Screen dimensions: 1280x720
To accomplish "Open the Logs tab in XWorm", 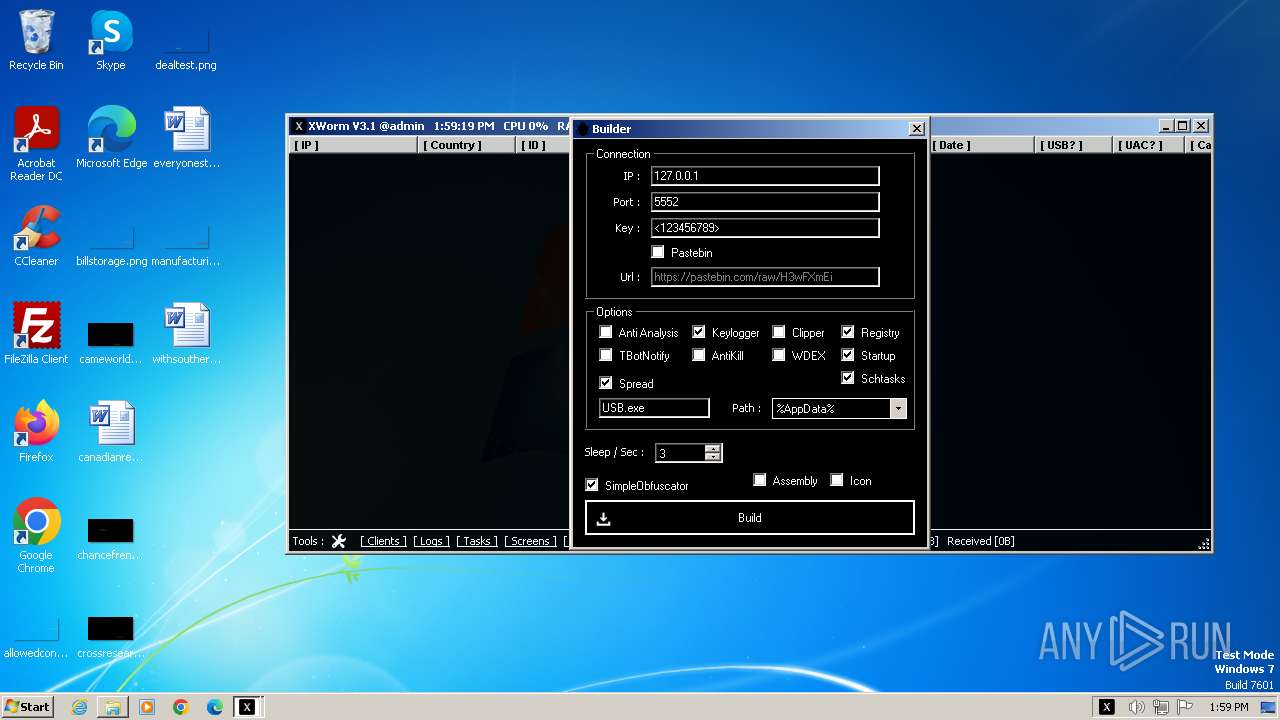I will [431, 541].
